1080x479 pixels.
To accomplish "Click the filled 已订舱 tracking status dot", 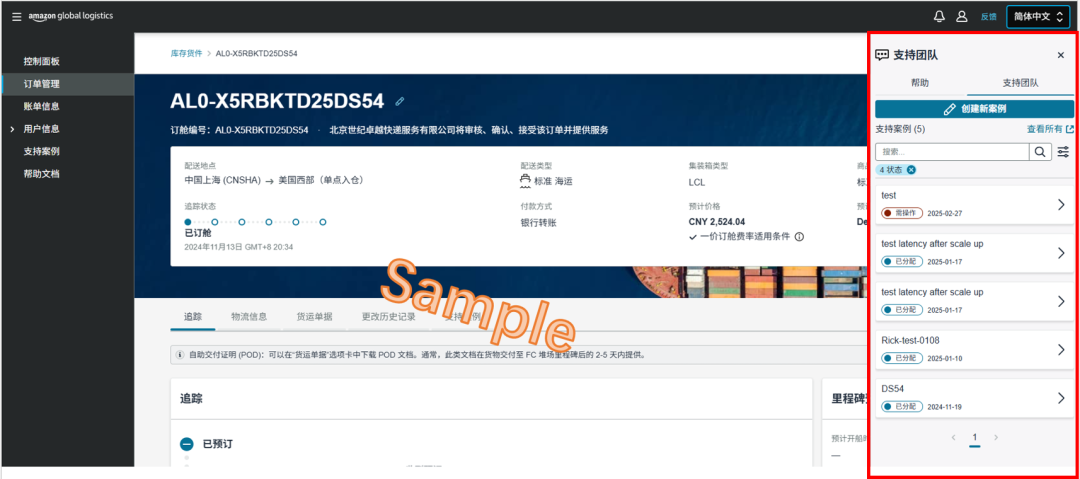I will pos(187,222).
